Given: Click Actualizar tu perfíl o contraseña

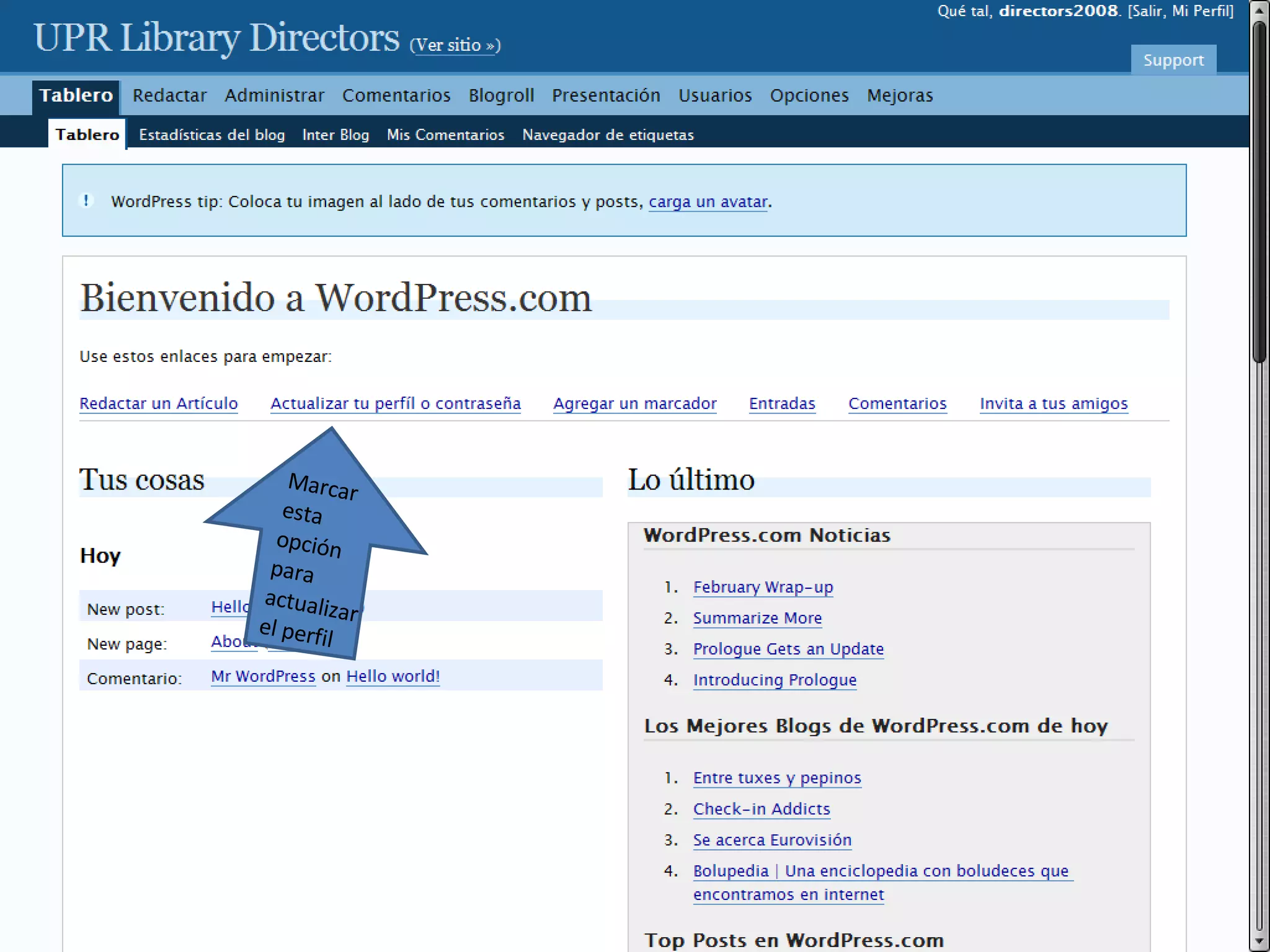Looking at the screenshot, I should pos(396,403).
